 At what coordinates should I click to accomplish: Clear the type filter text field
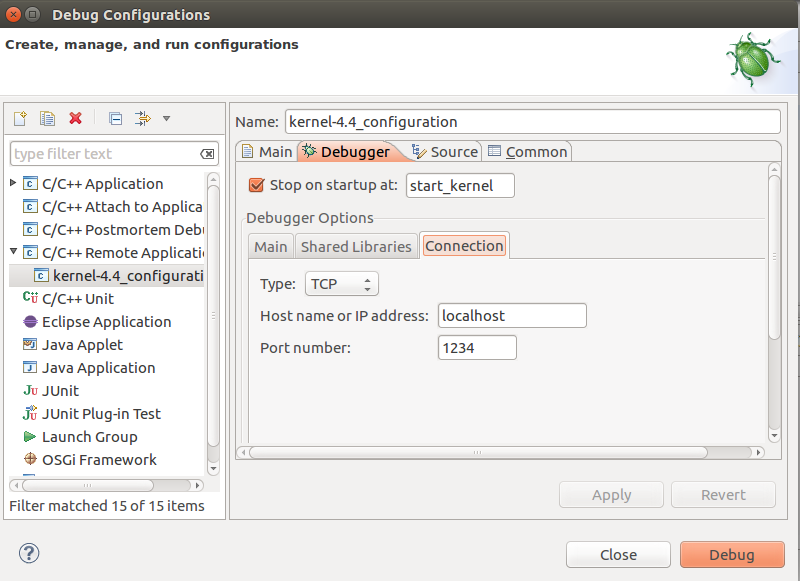207,154
